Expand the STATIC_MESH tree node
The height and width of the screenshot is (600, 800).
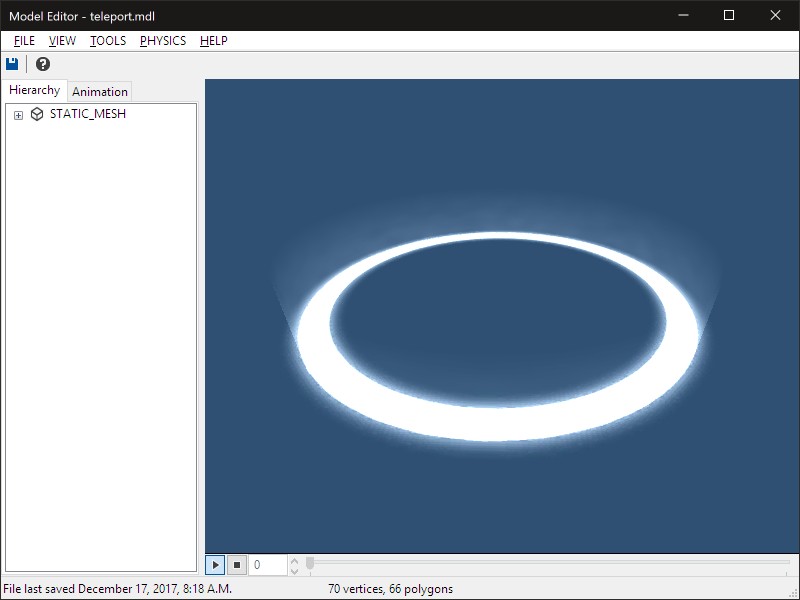click(x=18, y=115)
